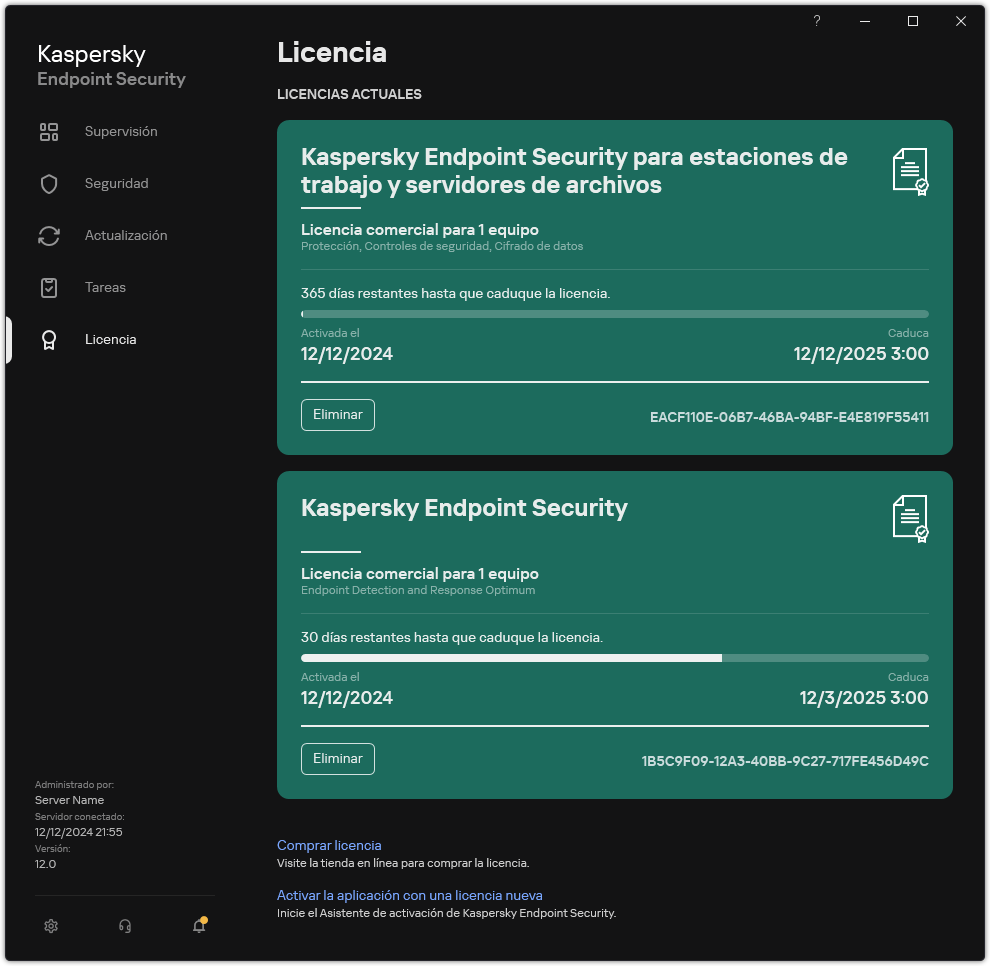
Task: Click the Actualización refresh arrows icon
Action: click(x=49, y=236)
